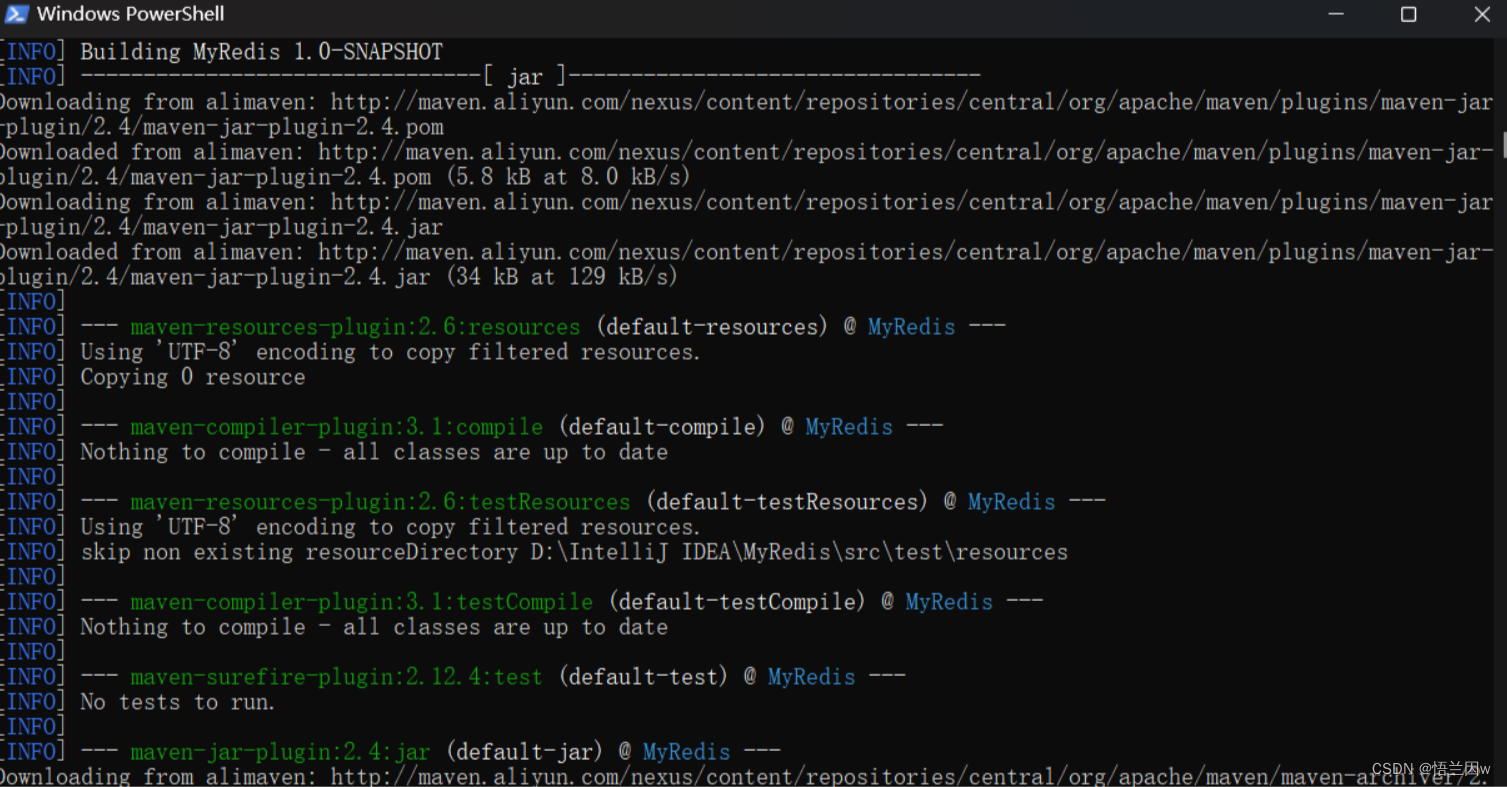Click [INFO] tag before 'No tests to run'
This screenshot has width=1507, height=787.
pos(33,702)
